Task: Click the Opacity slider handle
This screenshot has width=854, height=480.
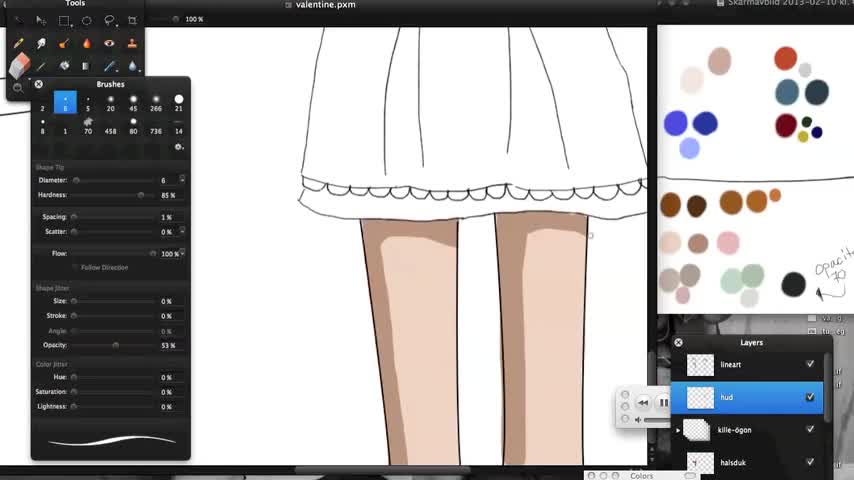Action: pos(115,345)
